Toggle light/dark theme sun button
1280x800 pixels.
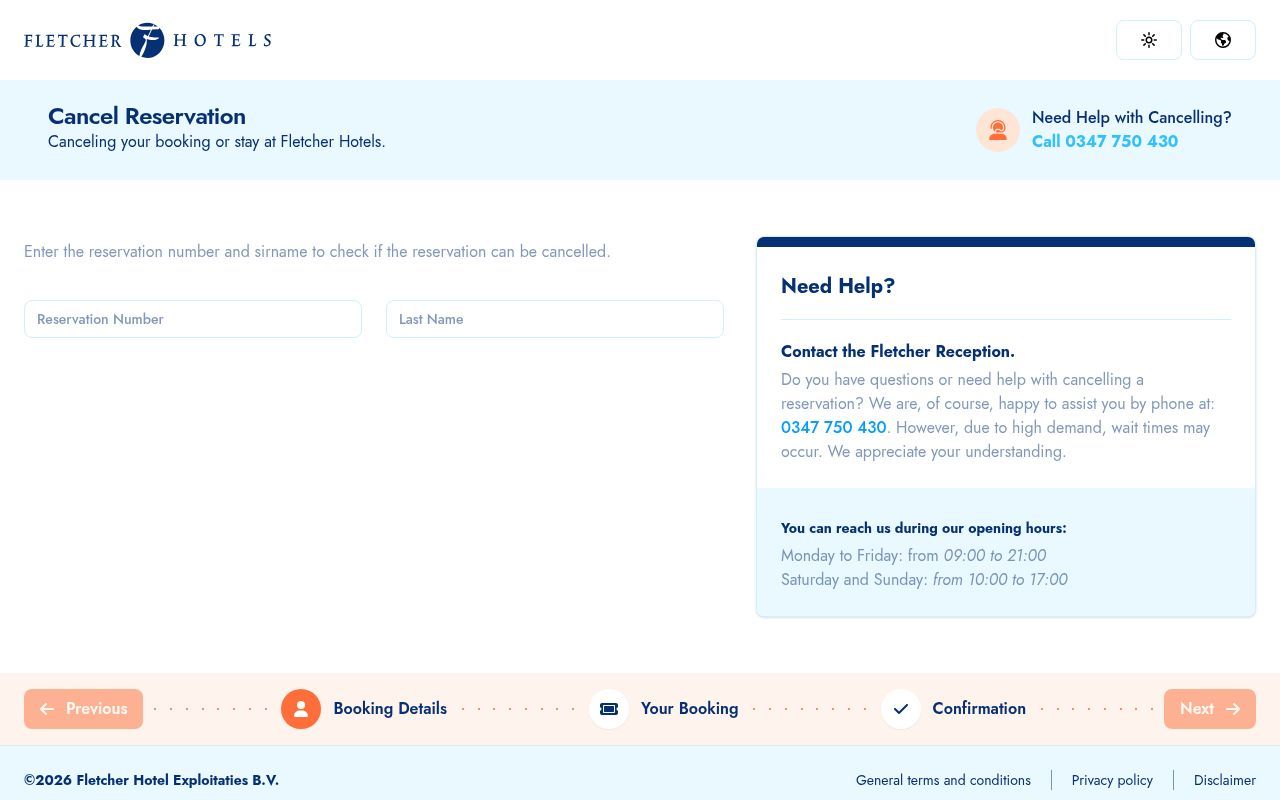tap(1149, 40)
